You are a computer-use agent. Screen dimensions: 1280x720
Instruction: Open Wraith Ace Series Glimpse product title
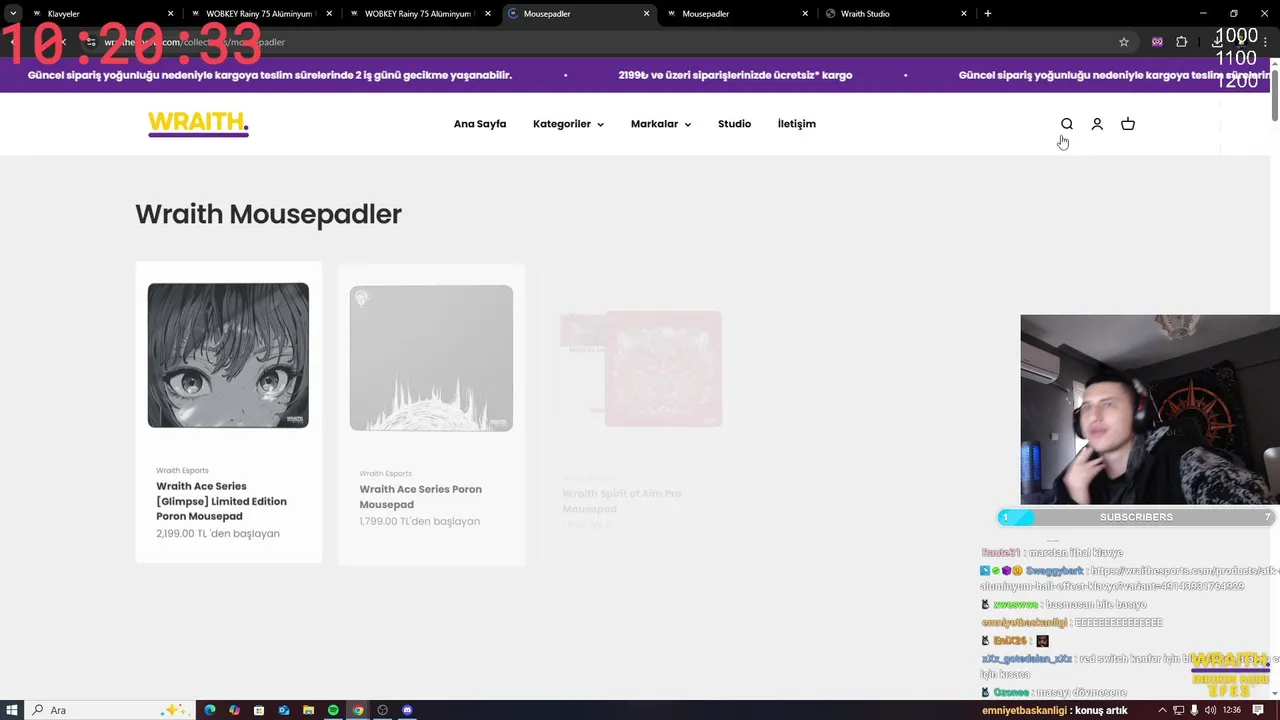pos(221,501)
